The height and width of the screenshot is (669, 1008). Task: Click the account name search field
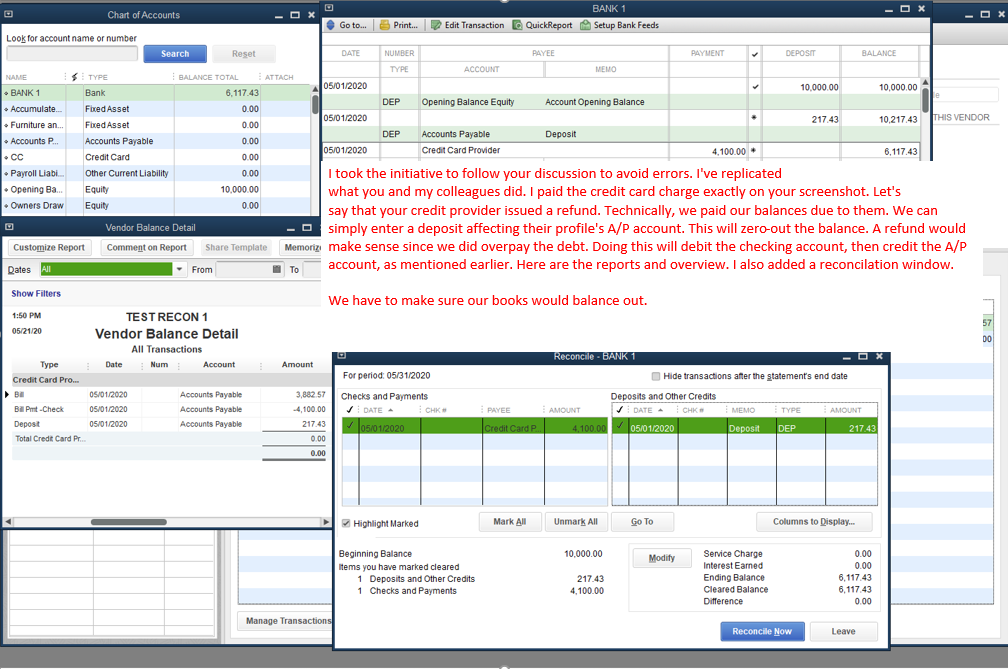(x=72, y=54)
